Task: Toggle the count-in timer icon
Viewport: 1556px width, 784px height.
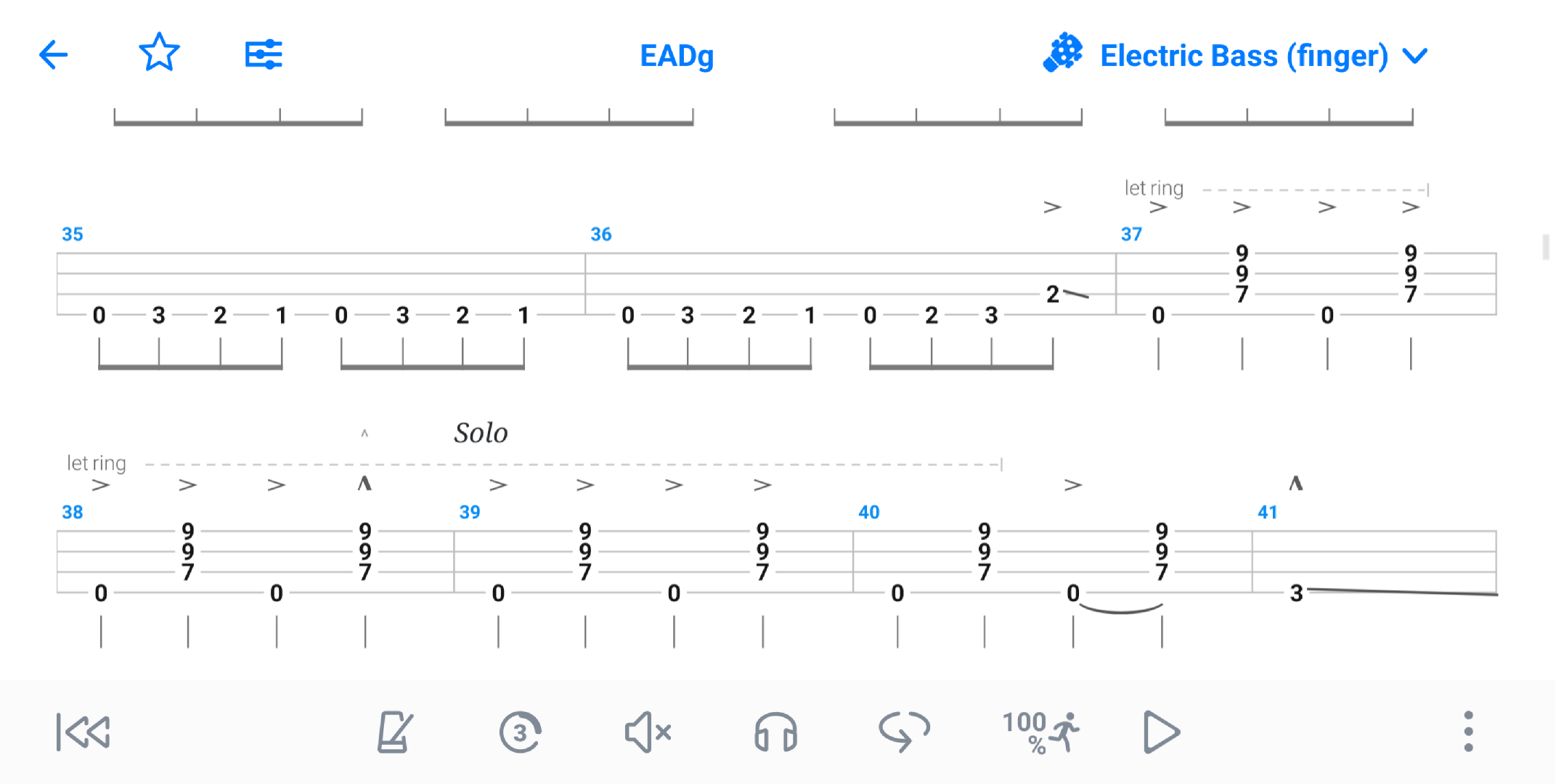Action: 520,732
